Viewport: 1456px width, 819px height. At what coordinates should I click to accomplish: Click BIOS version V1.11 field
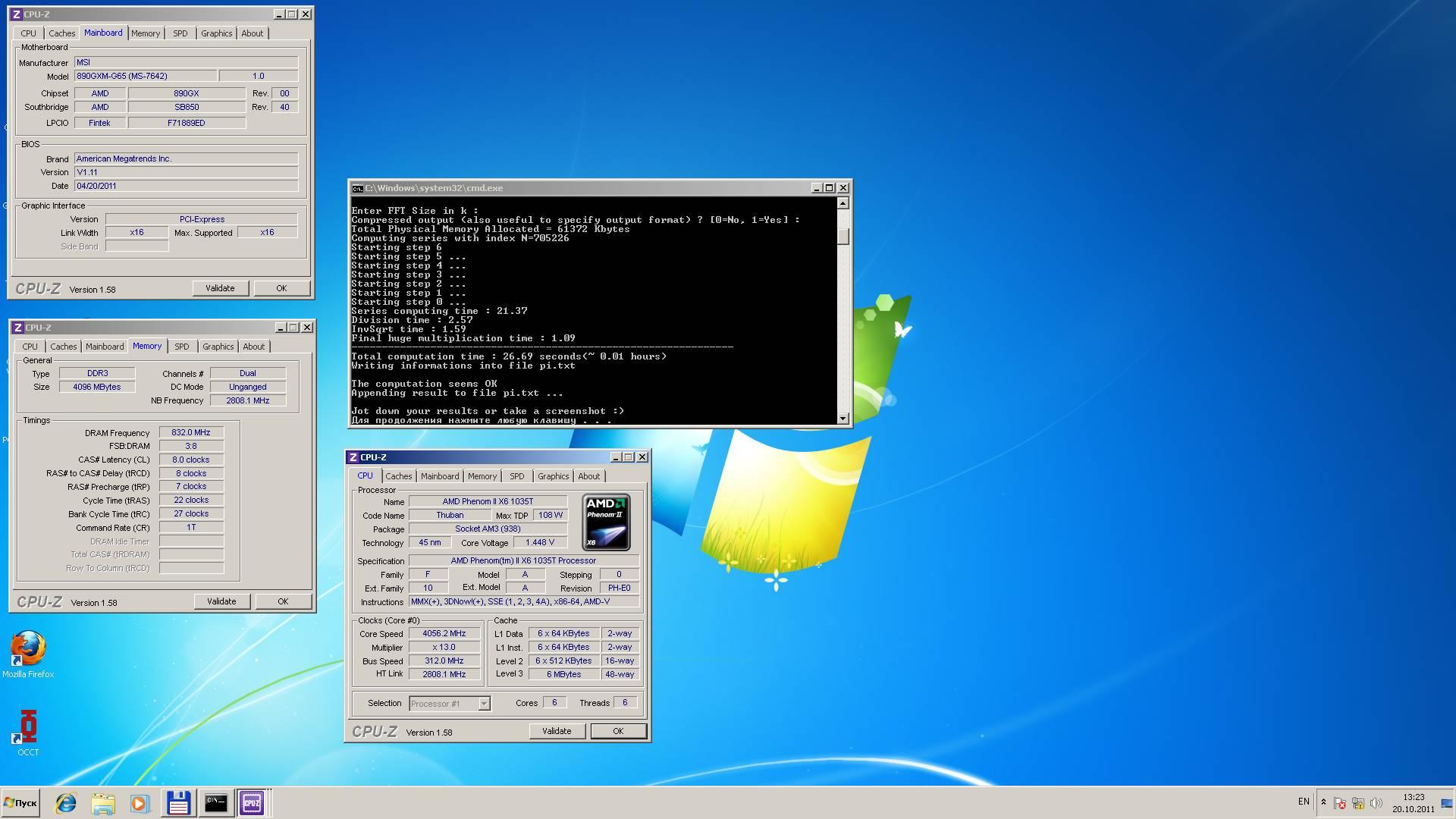click(186, 172)
